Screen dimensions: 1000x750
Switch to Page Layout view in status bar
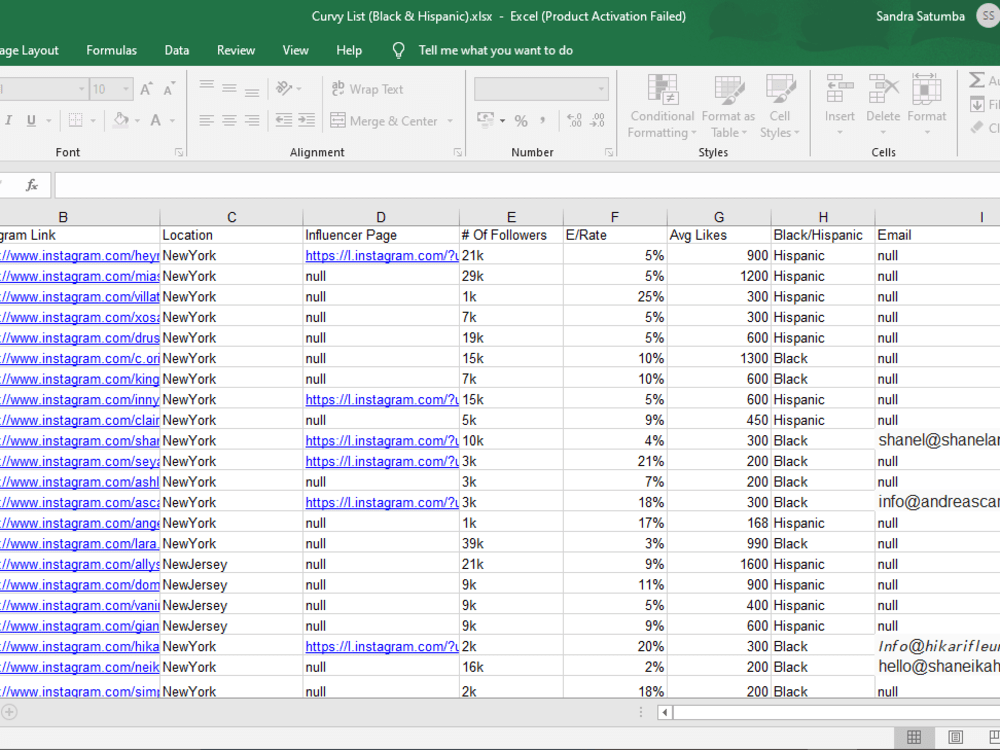click(x=955, y=738)
